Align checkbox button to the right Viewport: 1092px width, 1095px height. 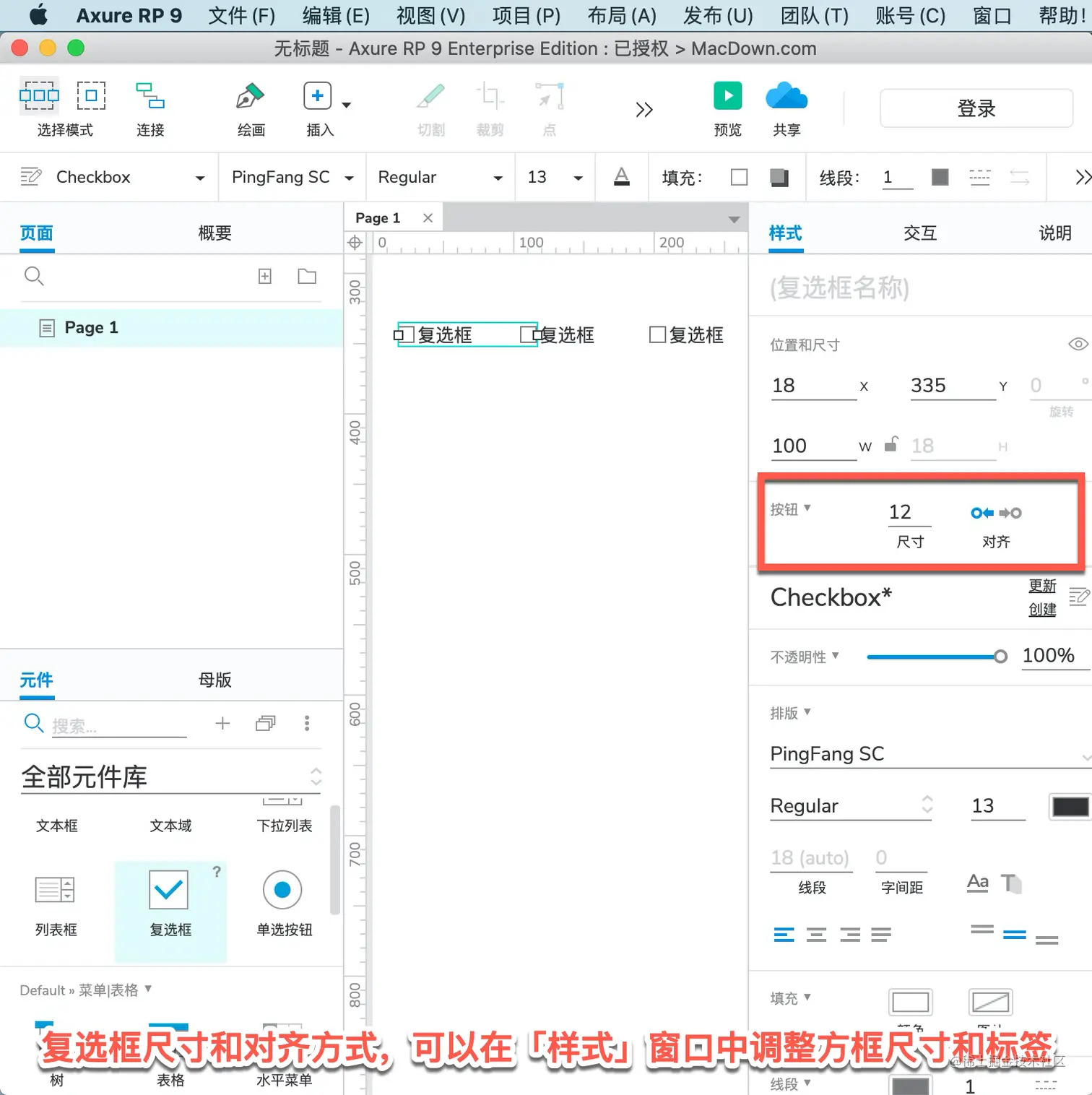tap(1010, 513)
